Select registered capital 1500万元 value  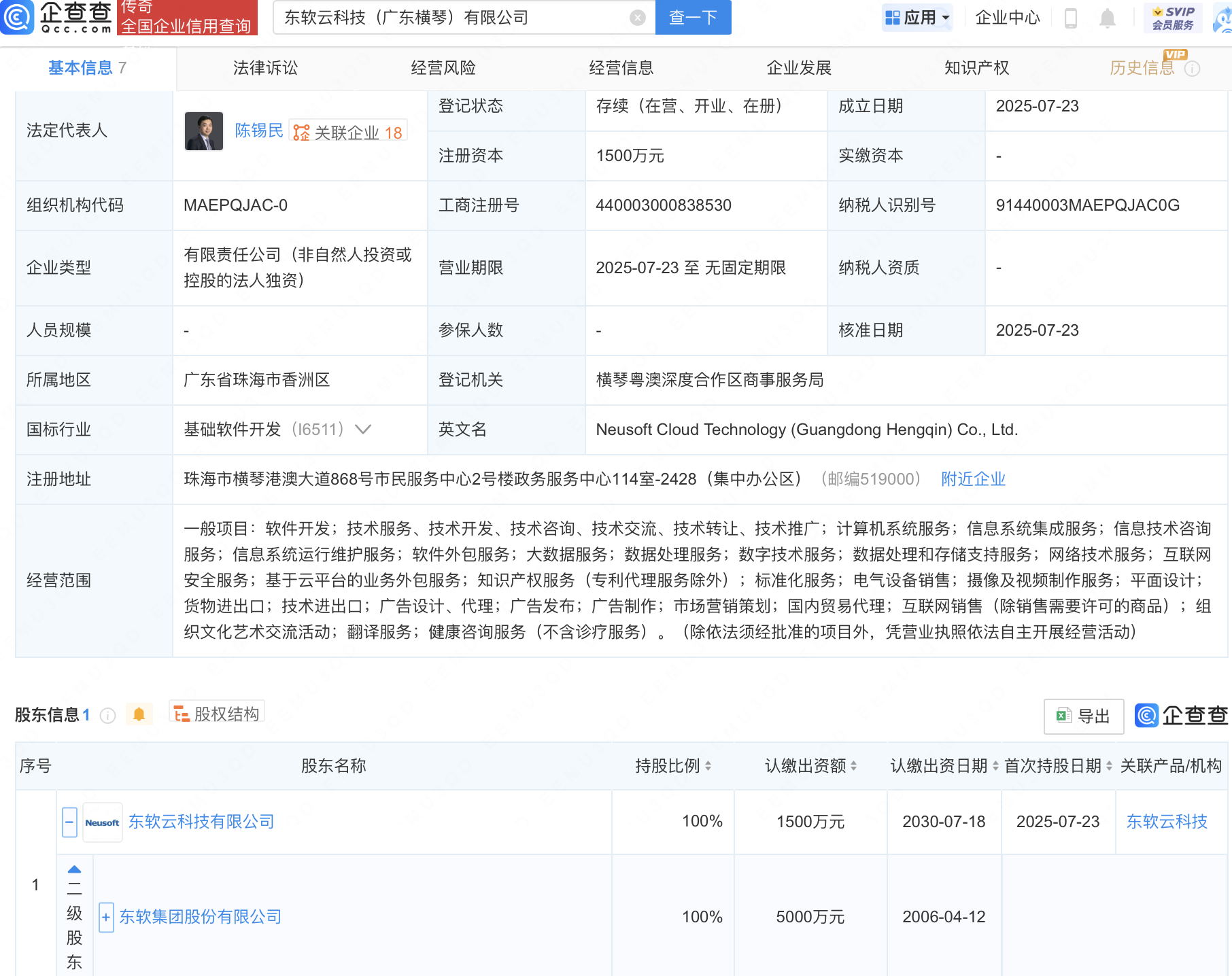(630, 156)
